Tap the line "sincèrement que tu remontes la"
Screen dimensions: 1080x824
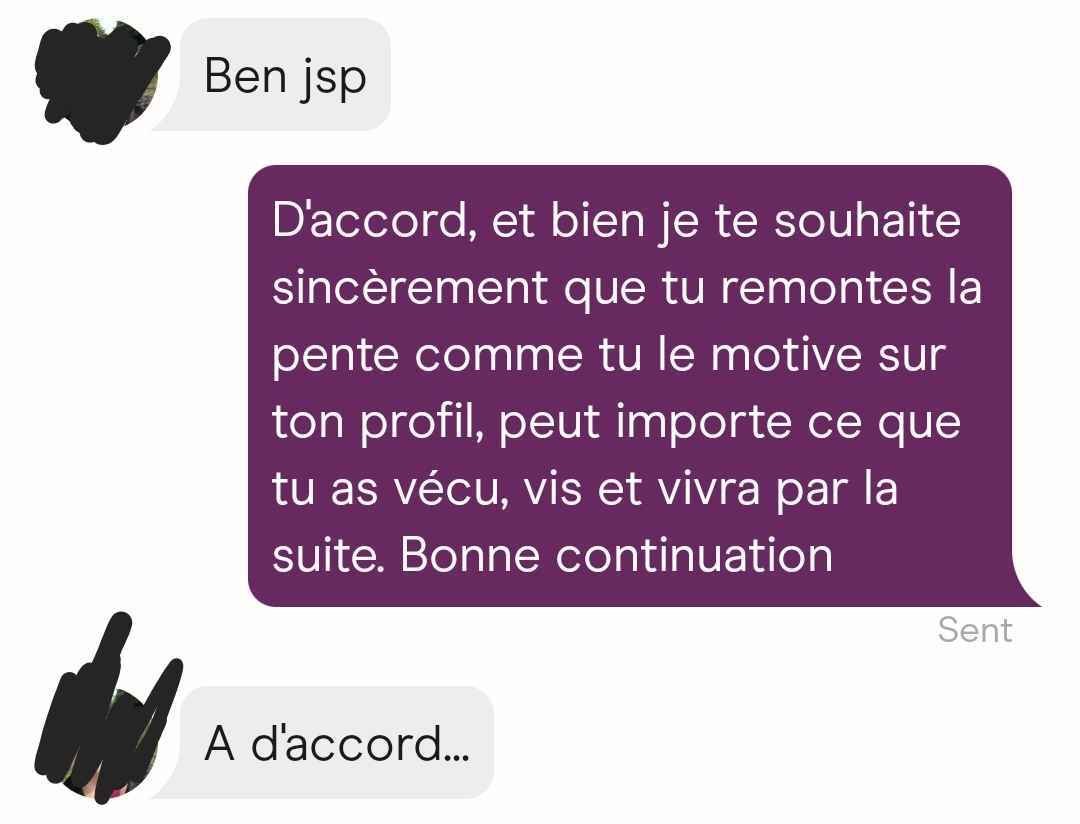point(627,288)
